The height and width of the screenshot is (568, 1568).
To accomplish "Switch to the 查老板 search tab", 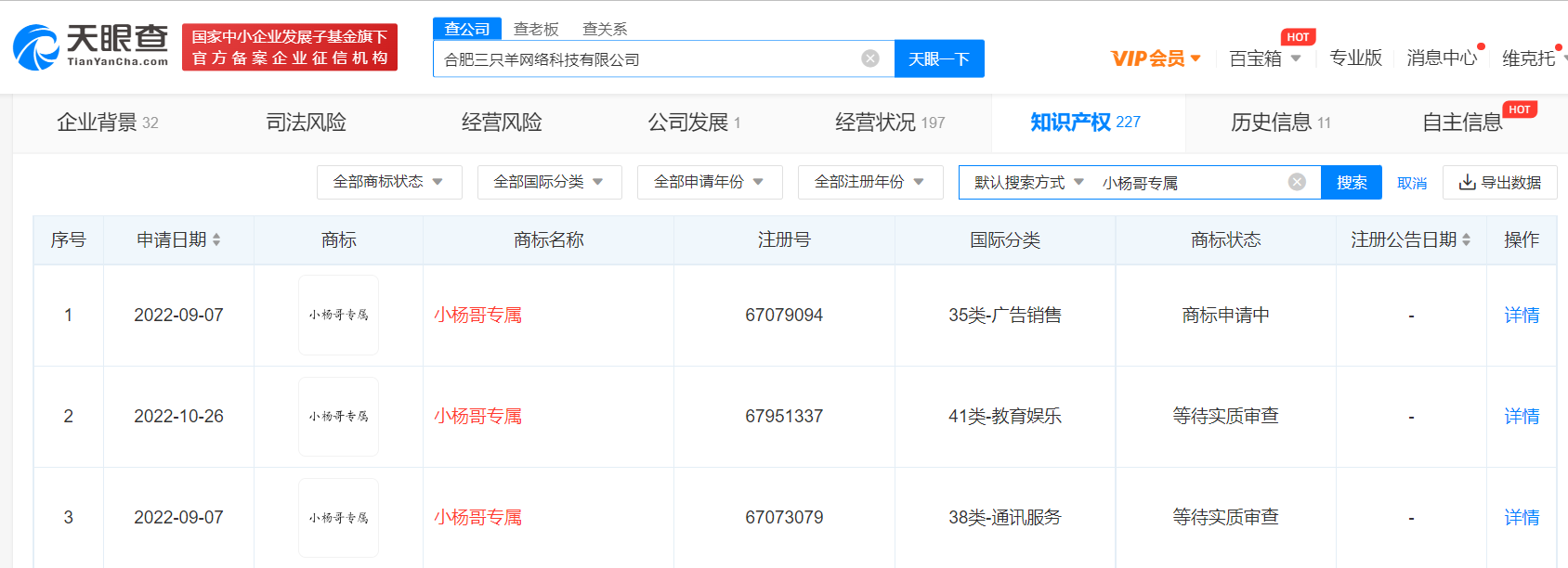I will click(x=536, y=29).
